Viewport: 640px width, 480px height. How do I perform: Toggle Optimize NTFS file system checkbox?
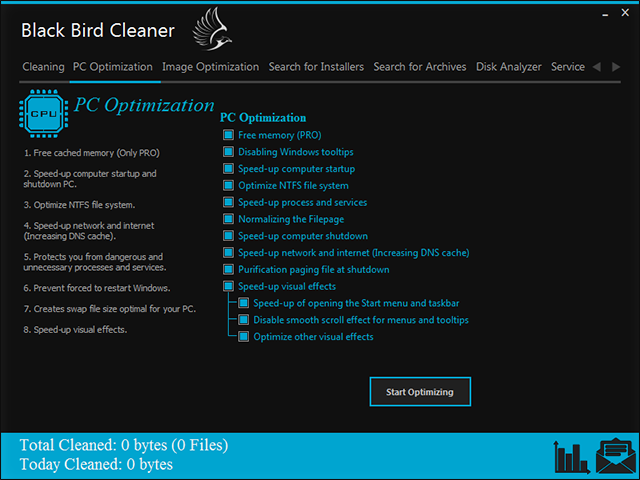[x=229, y=185]
